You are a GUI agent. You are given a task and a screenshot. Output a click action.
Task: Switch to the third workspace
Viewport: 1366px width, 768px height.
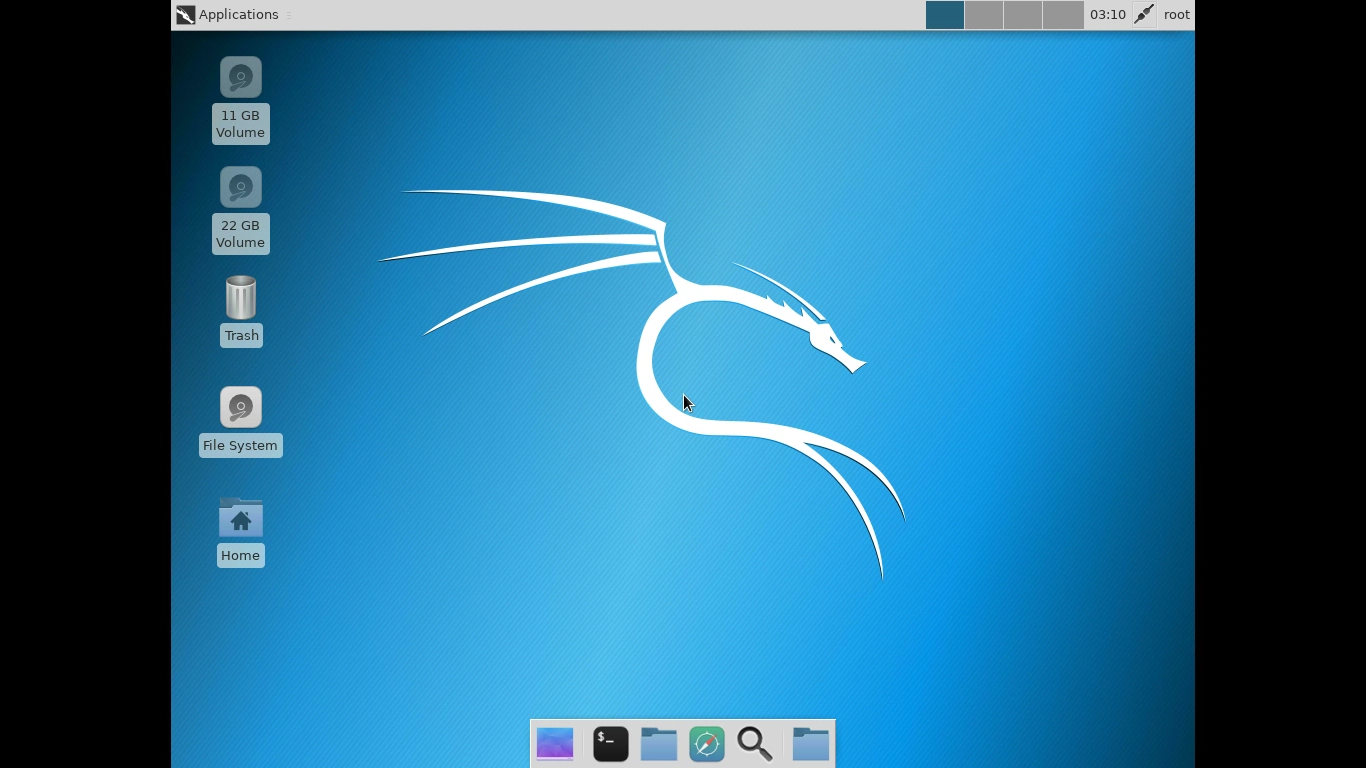(1023, 15)
